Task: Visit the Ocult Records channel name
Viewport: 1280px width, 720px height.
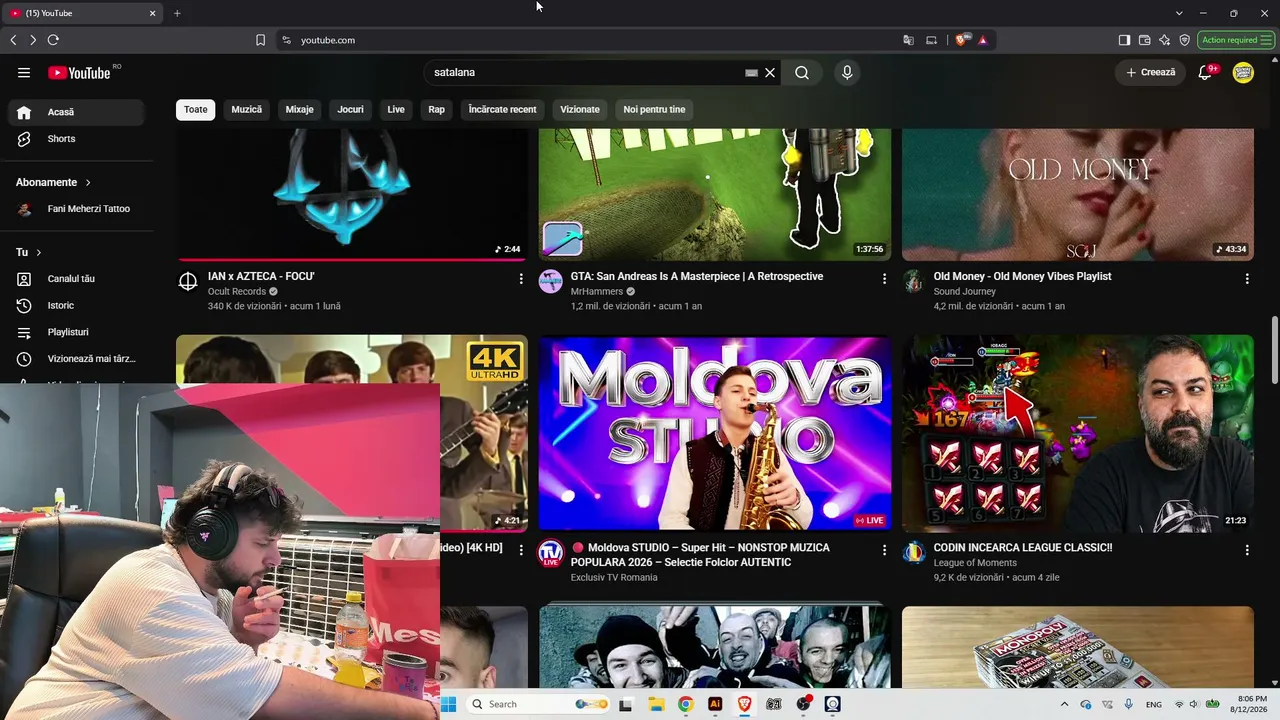Action: (x=237, y=292)
